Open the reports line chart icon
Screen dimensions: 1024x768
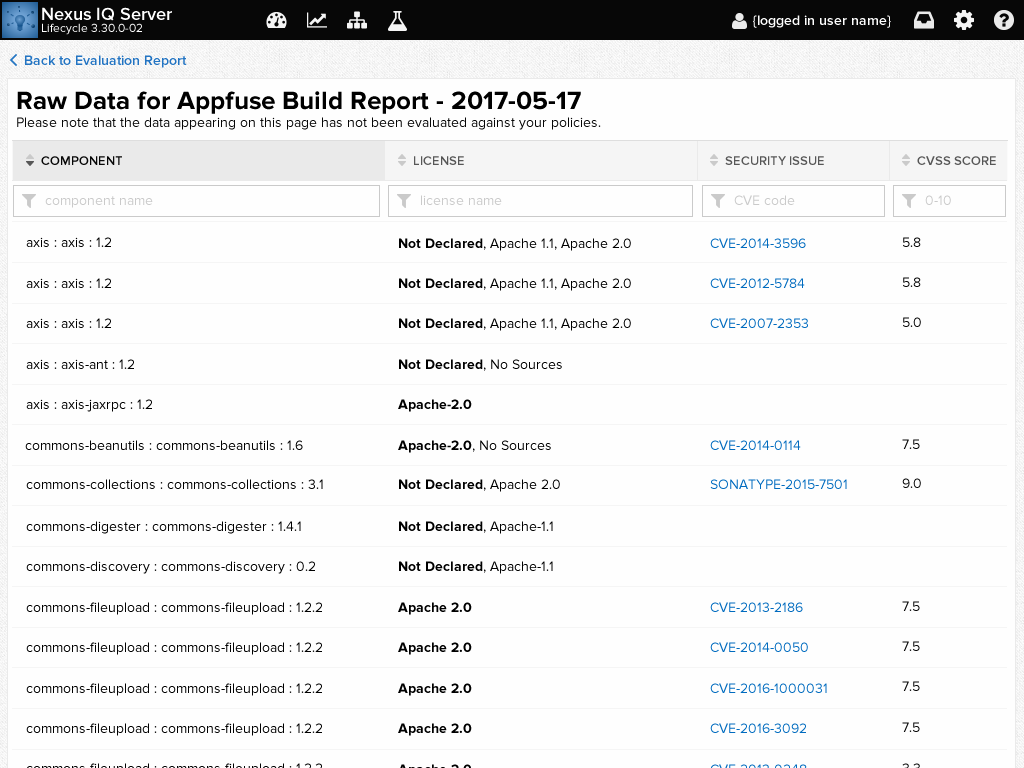[317, 20]
